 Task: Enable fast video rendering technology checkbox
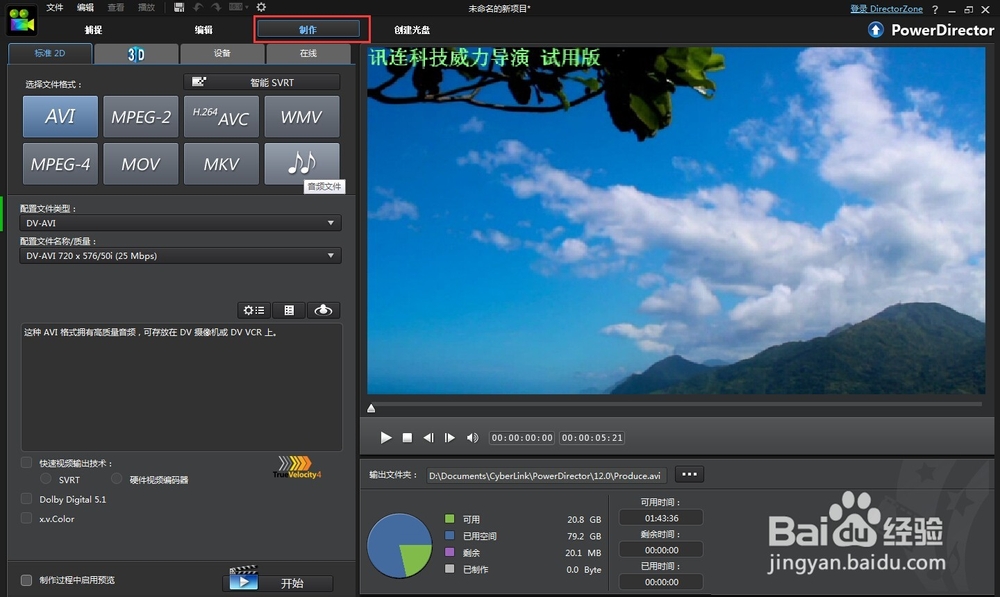[x=26, y=462]
